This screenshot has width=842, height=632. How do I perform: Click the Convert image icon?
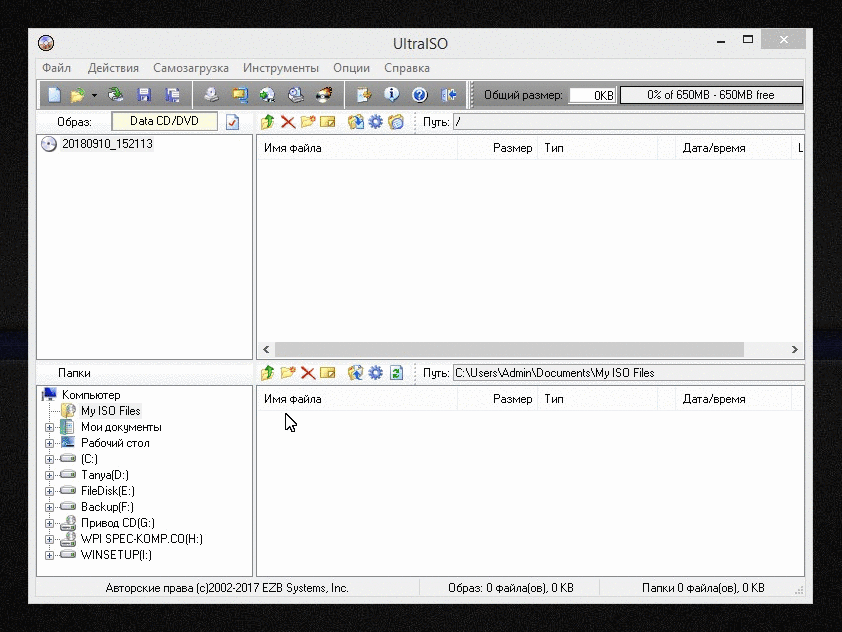(239, 95)
